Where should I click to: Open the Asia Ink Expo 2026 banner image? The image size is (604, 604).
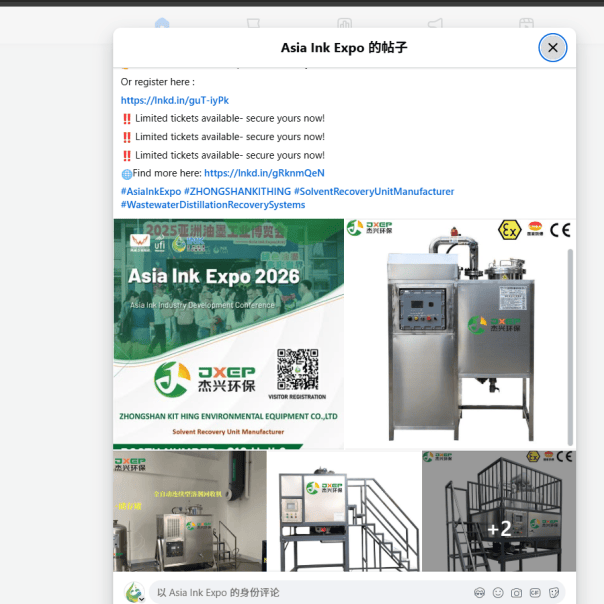(x=228, y=334)
